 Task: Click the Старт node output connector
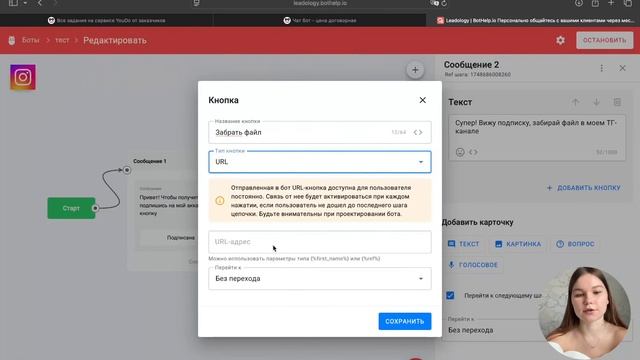pos(95,208)
